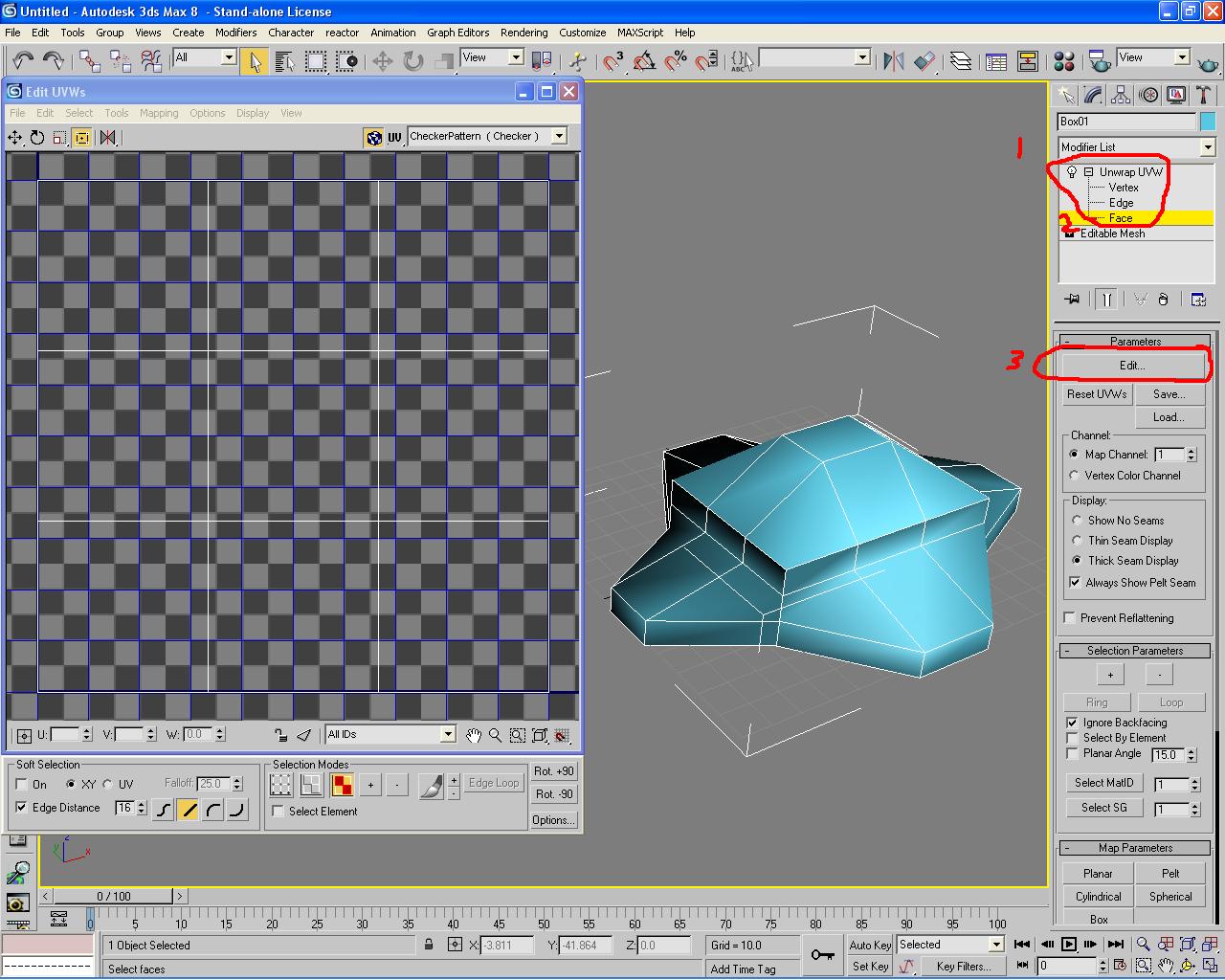Switch to the Motion command panel tab
The image size is (1225, 980).
pos(1148,95)
